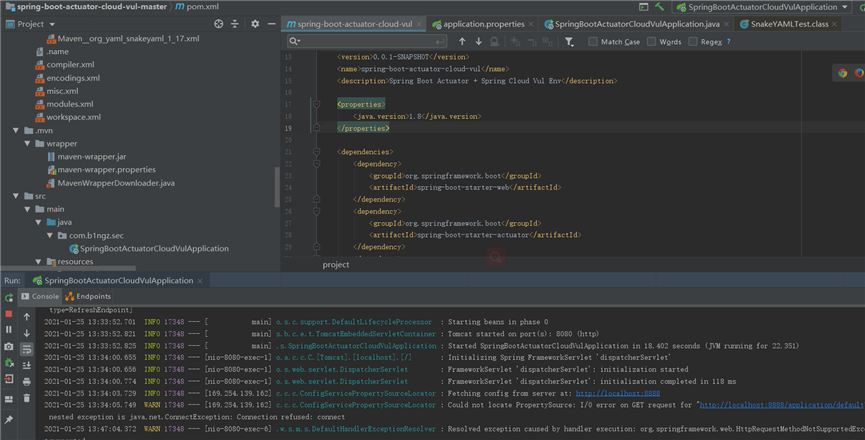Jump to next search occurrence

coord(478,41)
